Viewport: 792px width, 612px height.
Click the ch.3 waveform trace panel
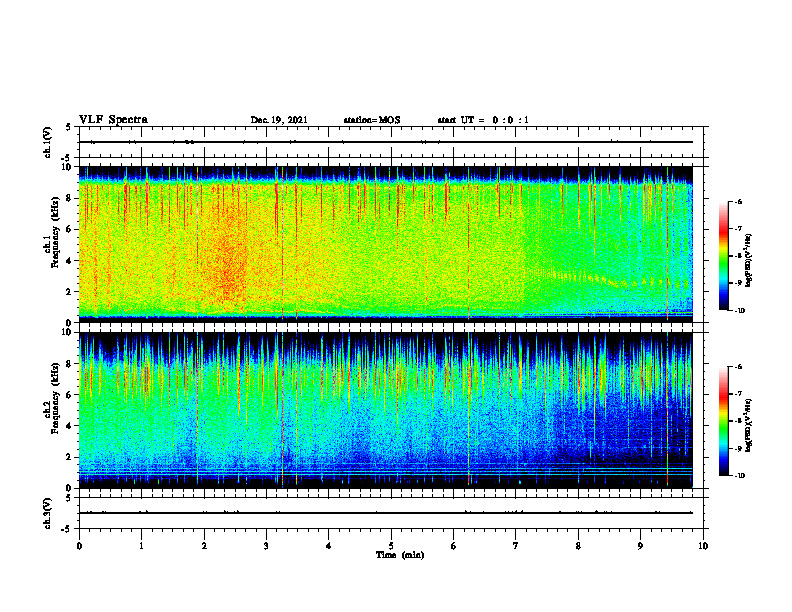[391, 513]
